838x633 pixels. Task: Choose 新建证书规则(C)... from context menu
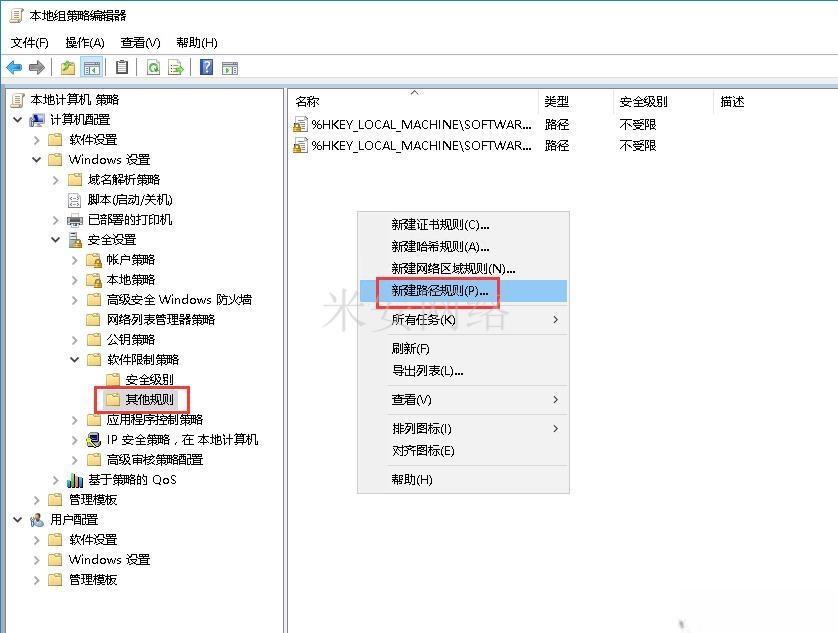click(463, 225)
